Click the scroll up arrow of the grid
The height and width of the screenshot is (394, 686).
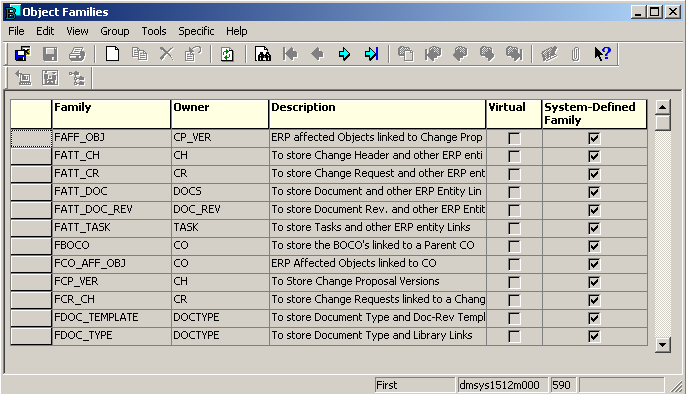coord(663,107)
